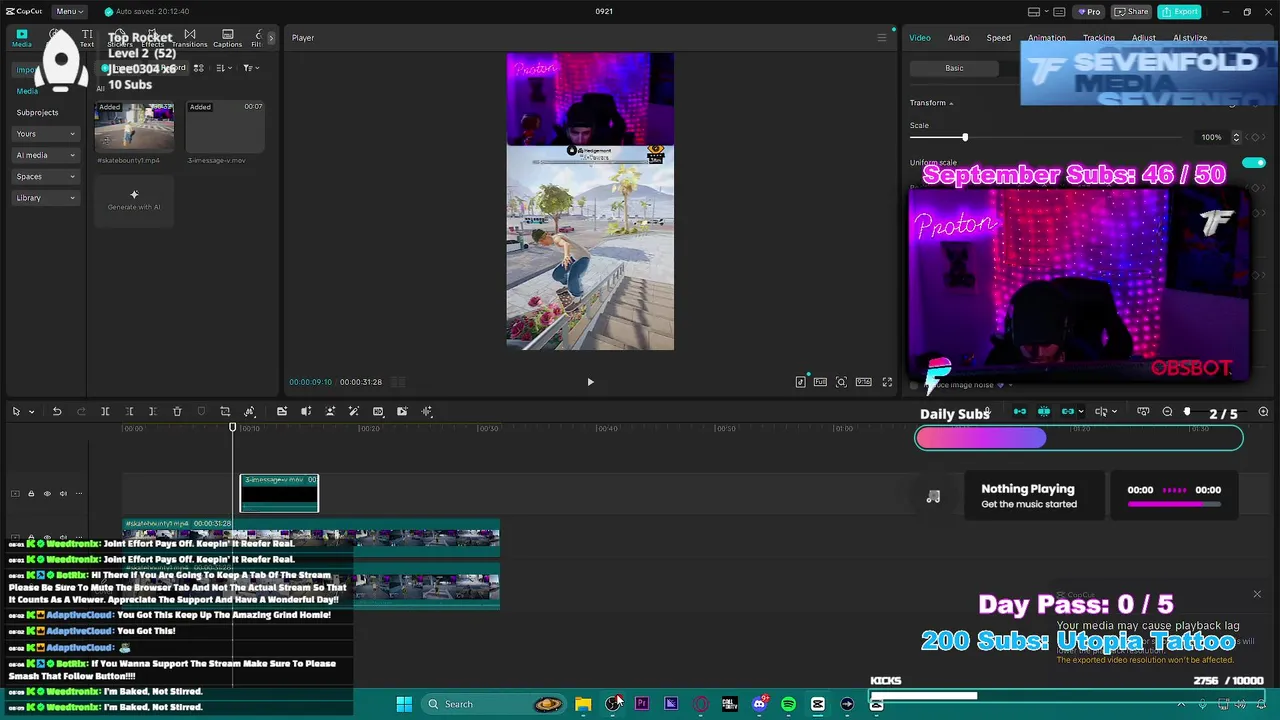Click the magic wand toolbar icon
This screenshot has width=1280, height=720.
[x=353, y=412]
